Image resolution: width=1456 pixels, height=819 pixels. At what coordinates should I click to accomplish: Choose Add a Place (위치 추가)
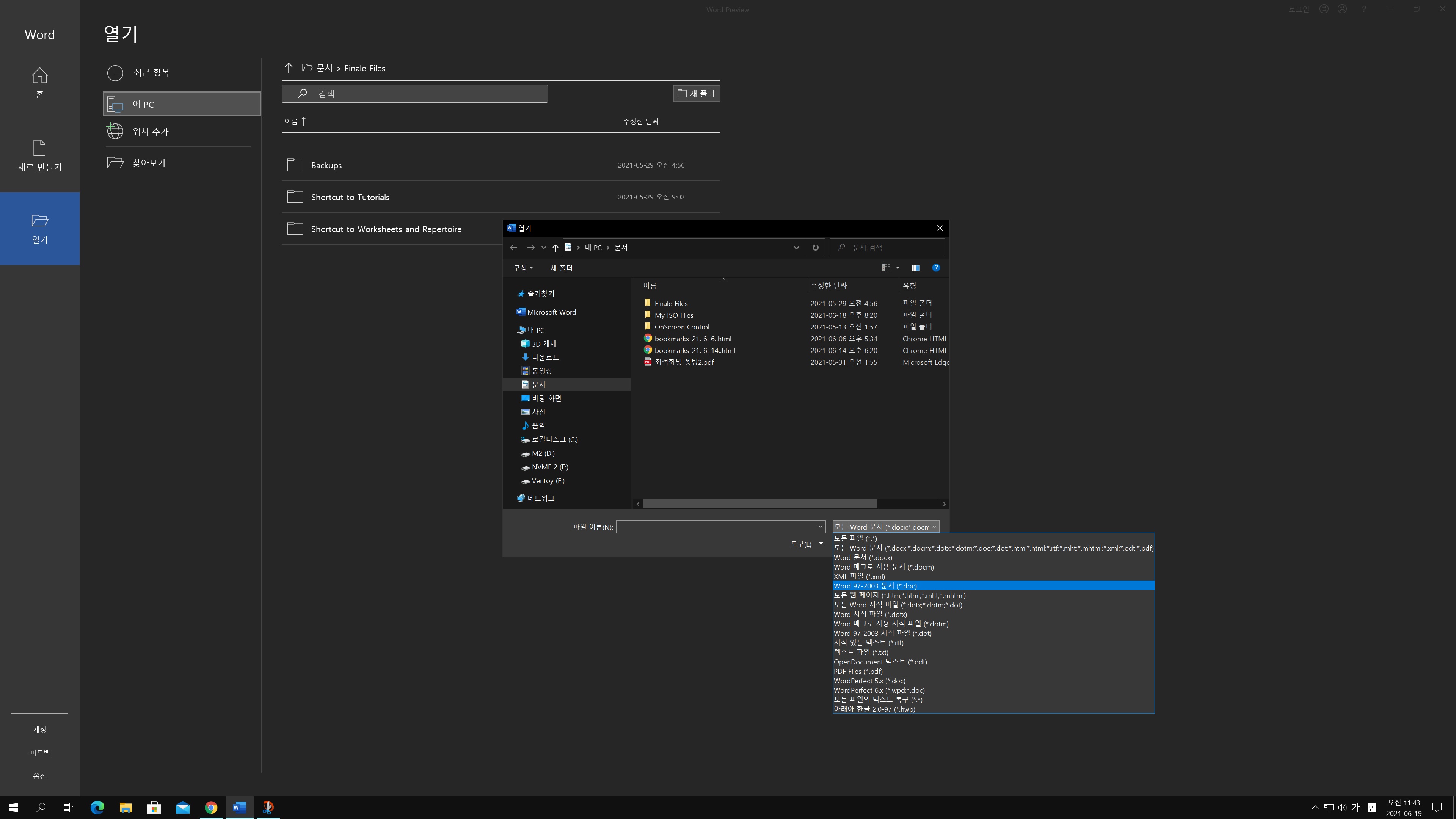[182, 131]
